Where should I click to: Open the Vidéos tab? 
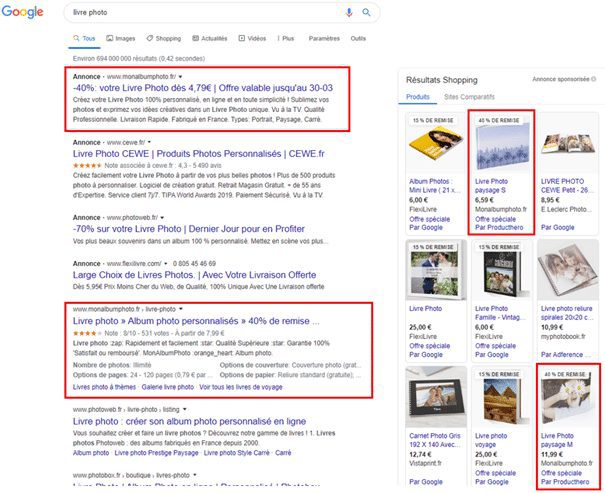click(x=252, y=39)
